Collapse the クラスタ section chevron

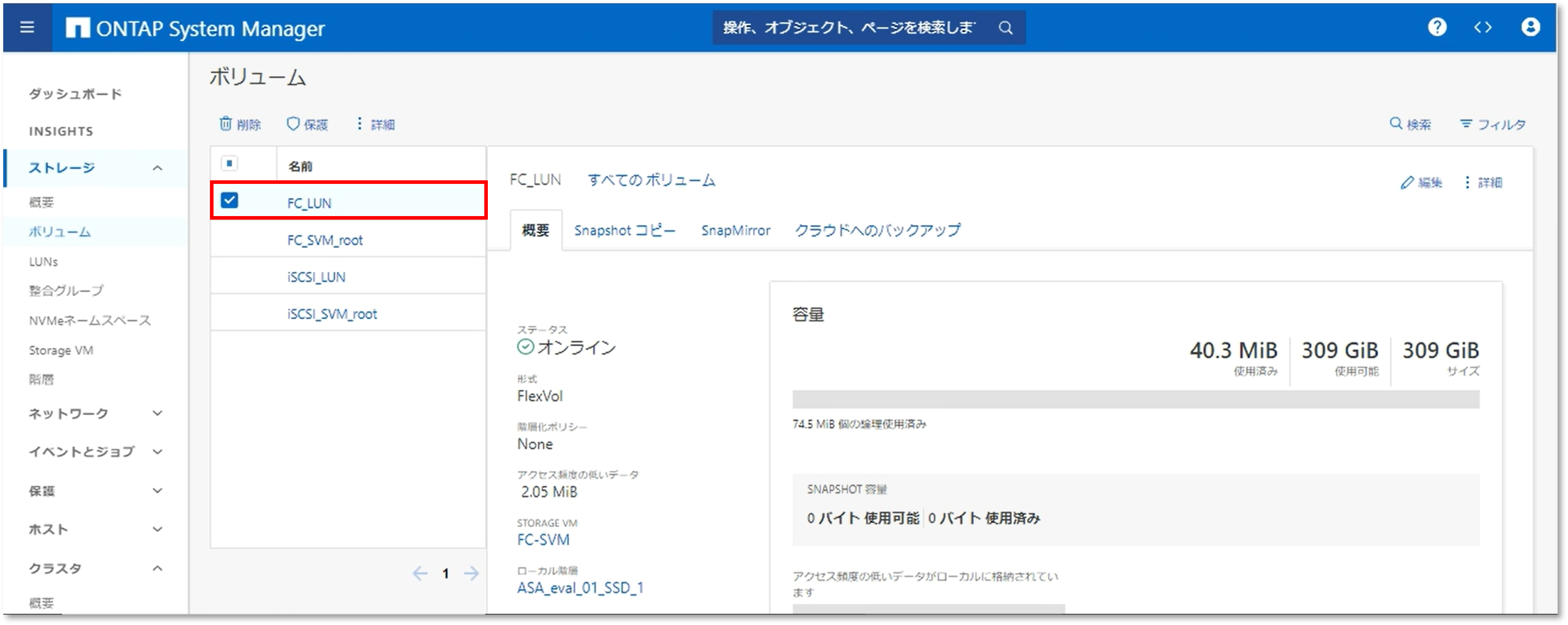tap(158, 568)
